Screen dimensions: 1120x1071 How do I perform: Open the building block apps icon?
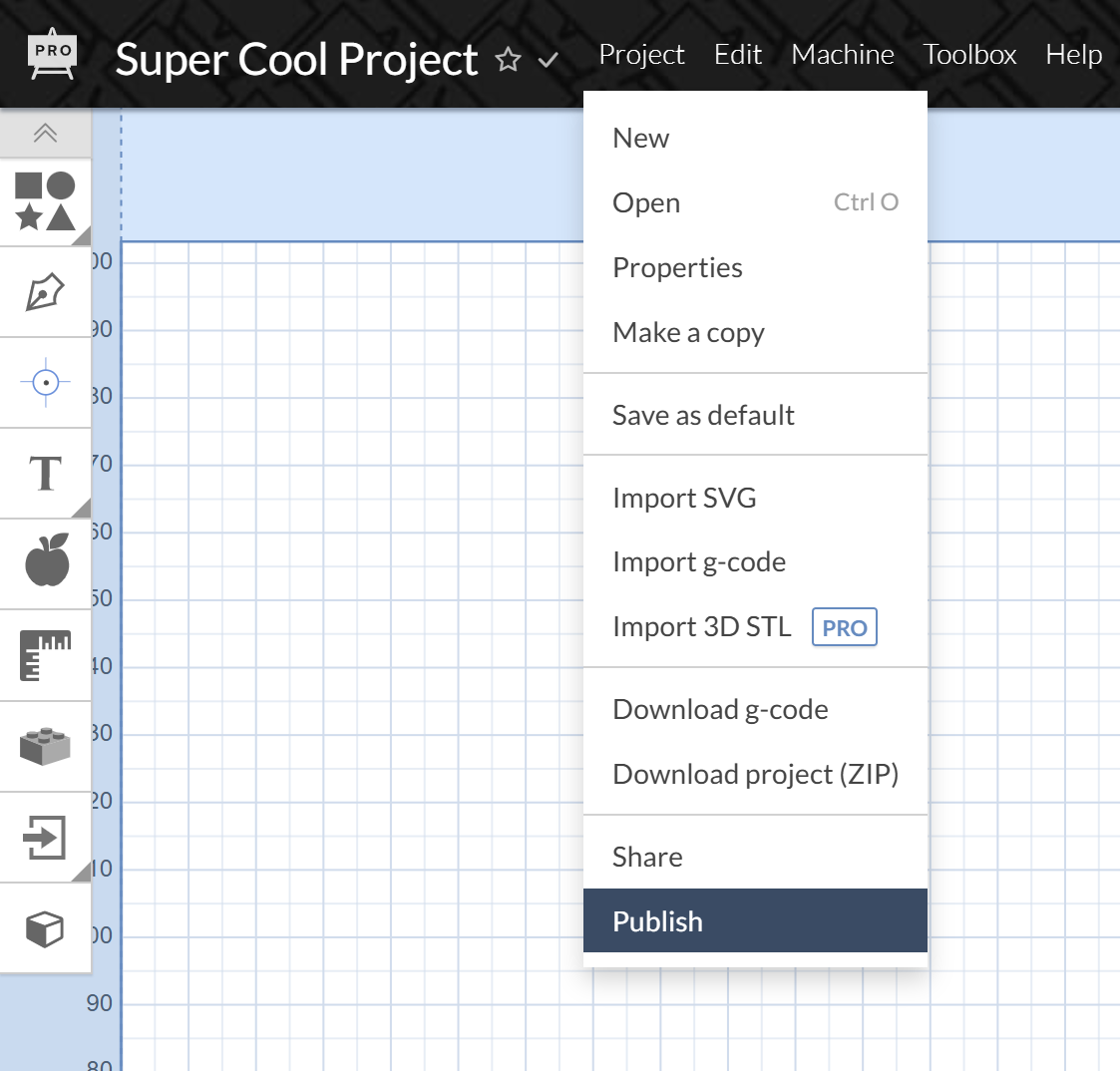click(45, 746)
